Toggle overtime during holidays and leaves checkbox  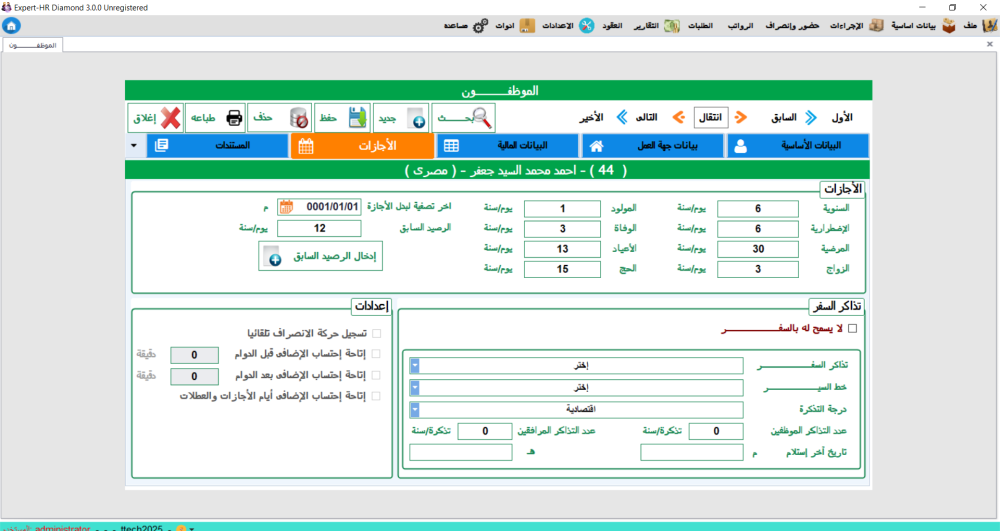coord(376,396)
